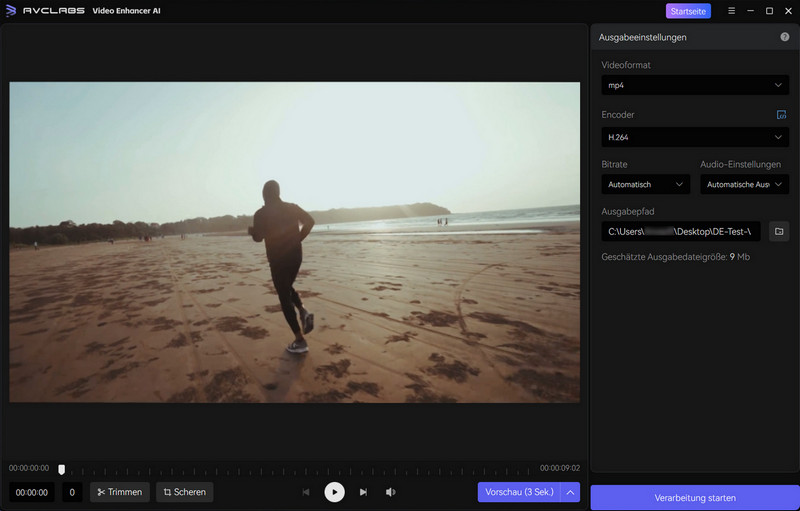Image resolution: width=800 pixels, height=511 pixels.
Task: Mute the video with the speaker icon
Action: [x=391, y=492]
